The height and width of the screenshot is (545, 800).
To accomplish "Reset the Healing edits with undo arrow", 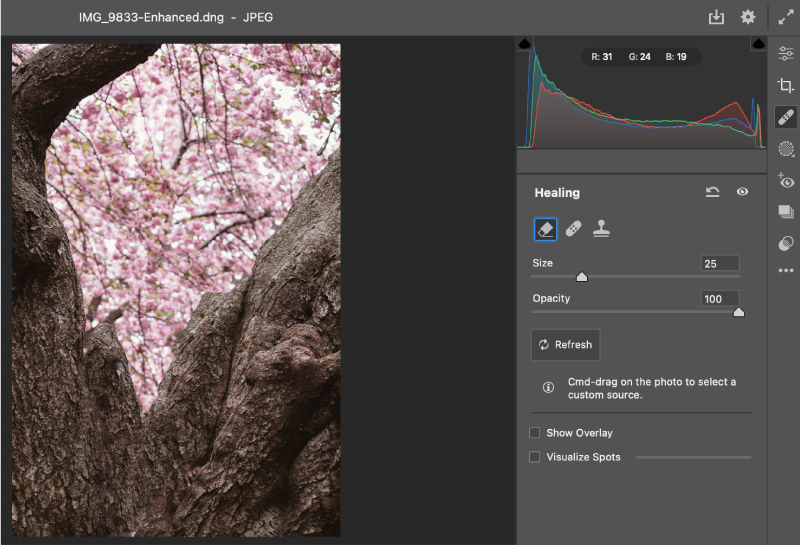I will 712,192.
